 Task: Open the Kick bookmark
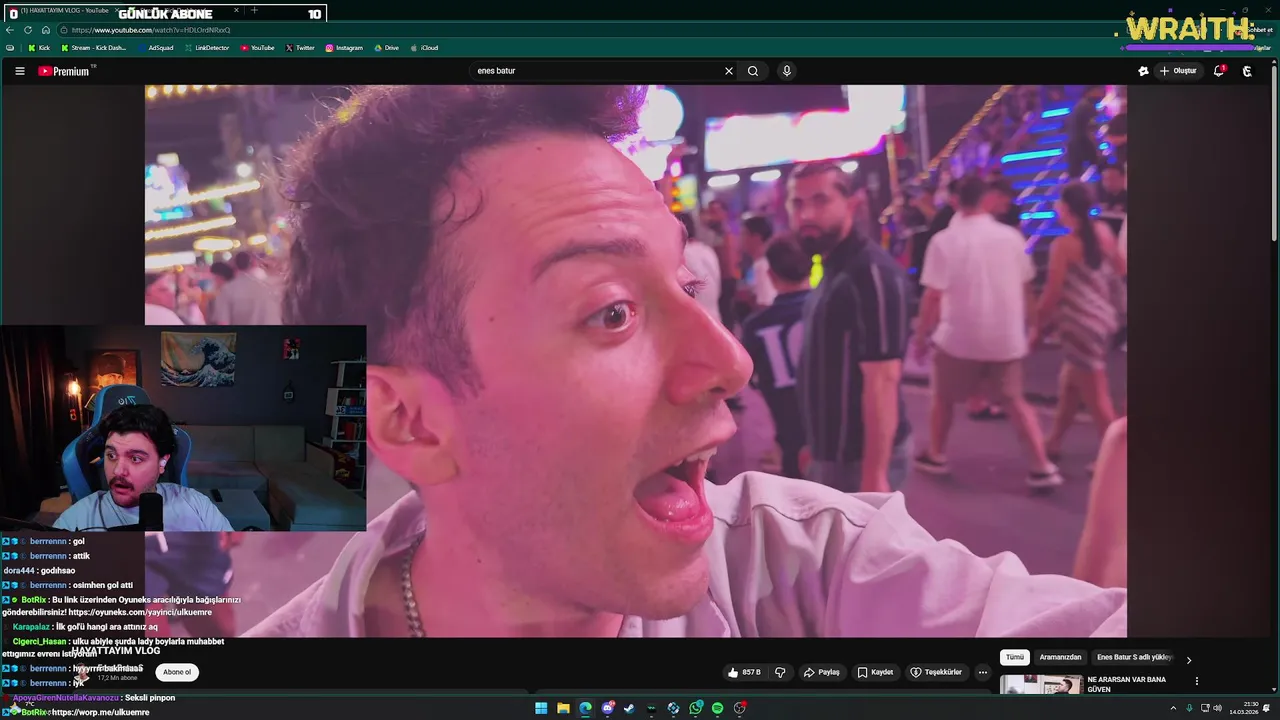(39, 48)
